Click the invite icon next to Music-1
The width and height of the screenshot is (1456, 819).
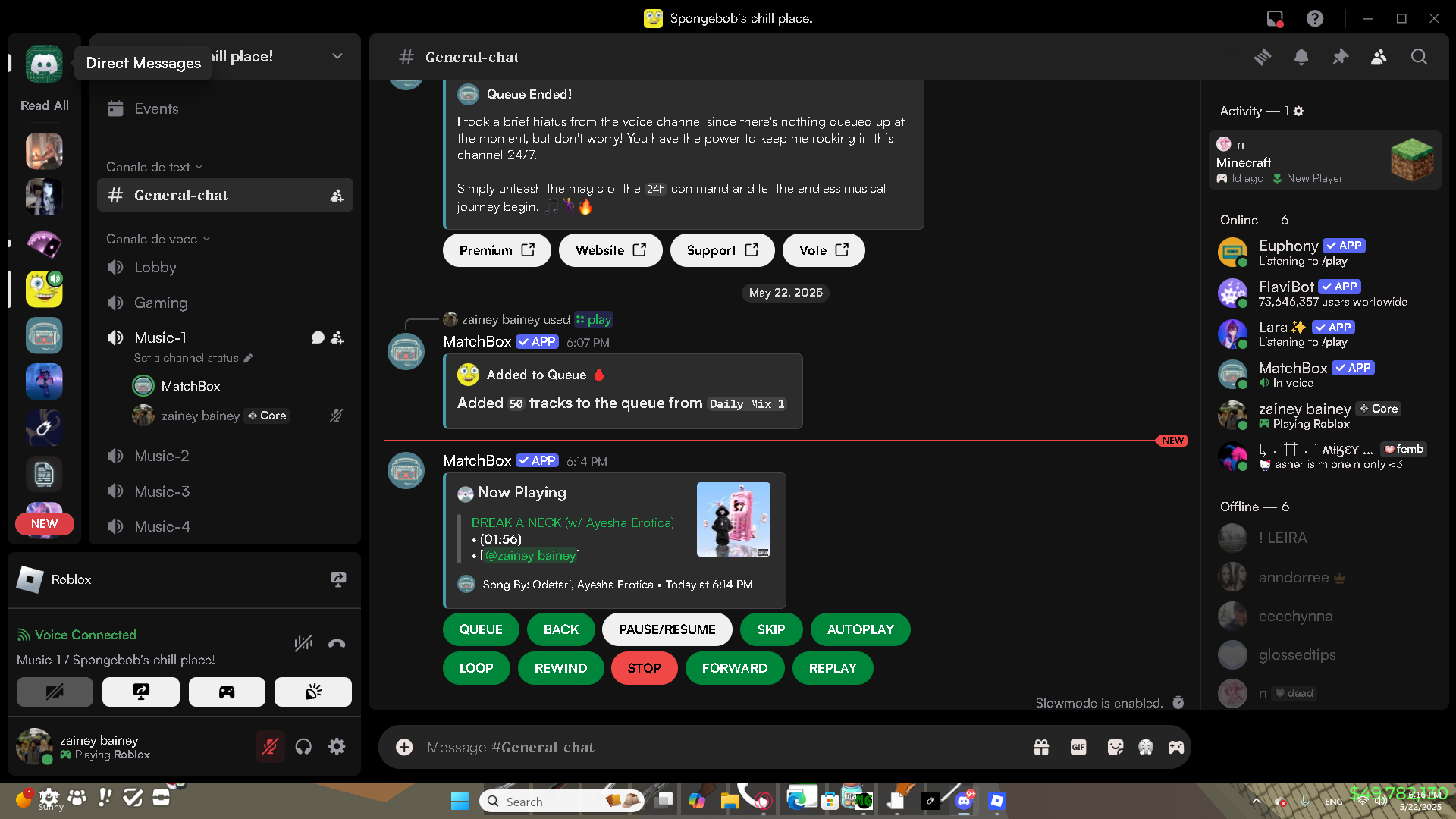tap(337, 337)
